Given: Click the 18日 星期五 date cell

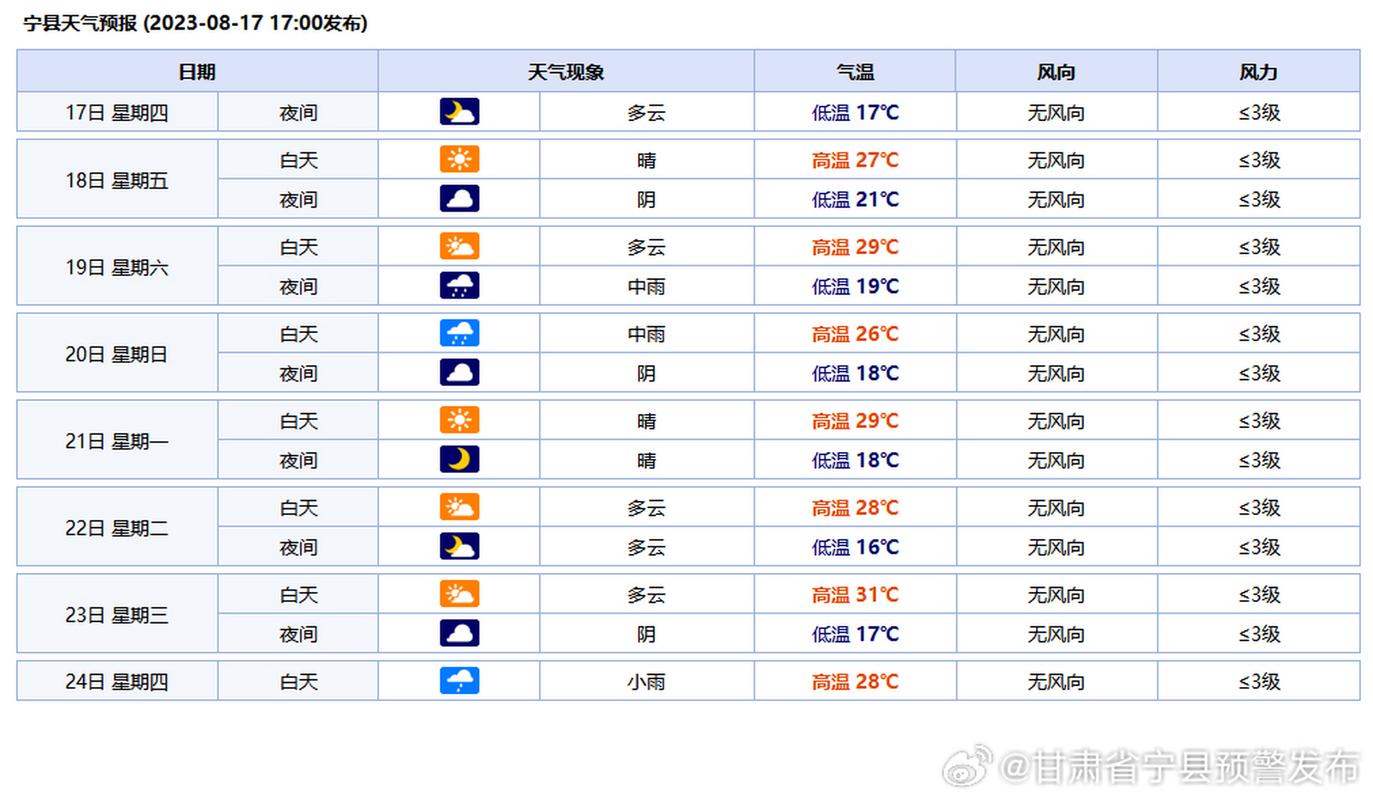Looking at the screenshot, I should pos(117,179).
